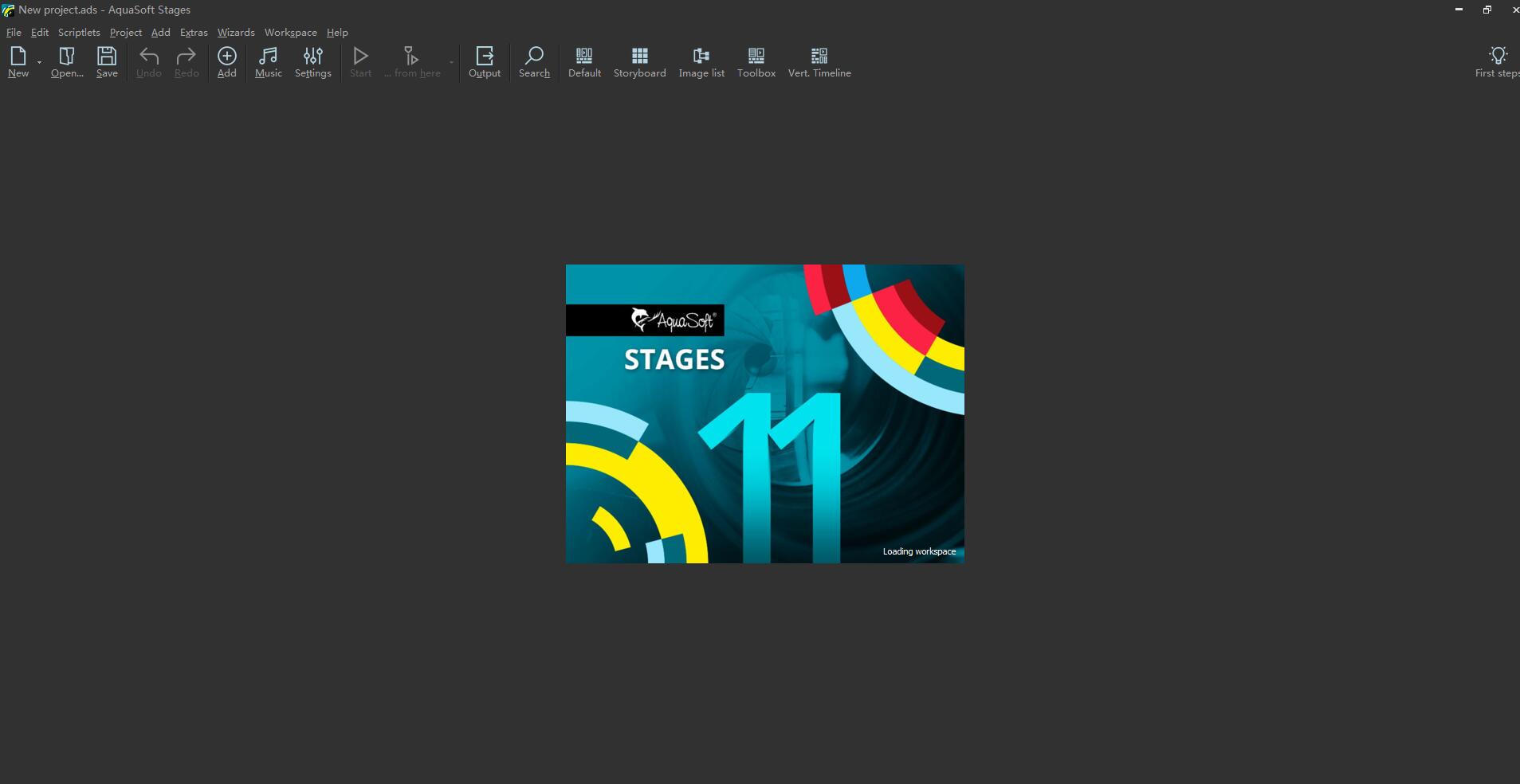The height and width of the screenshot is (784, 1520).
Task: Save the current project
Action: pyautogui.click(x=106, y=61)
